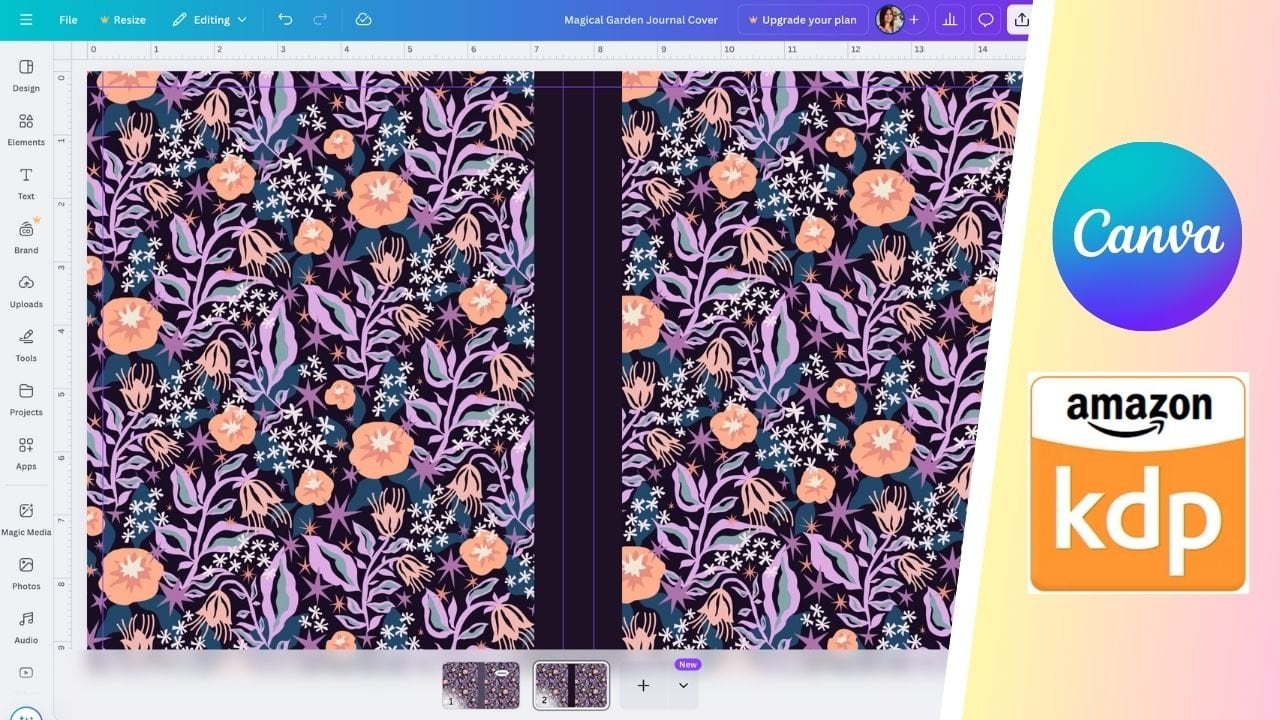The image size is (1280, 720).
Task: Expand the Editing mode dropdown
Action: 209,20
